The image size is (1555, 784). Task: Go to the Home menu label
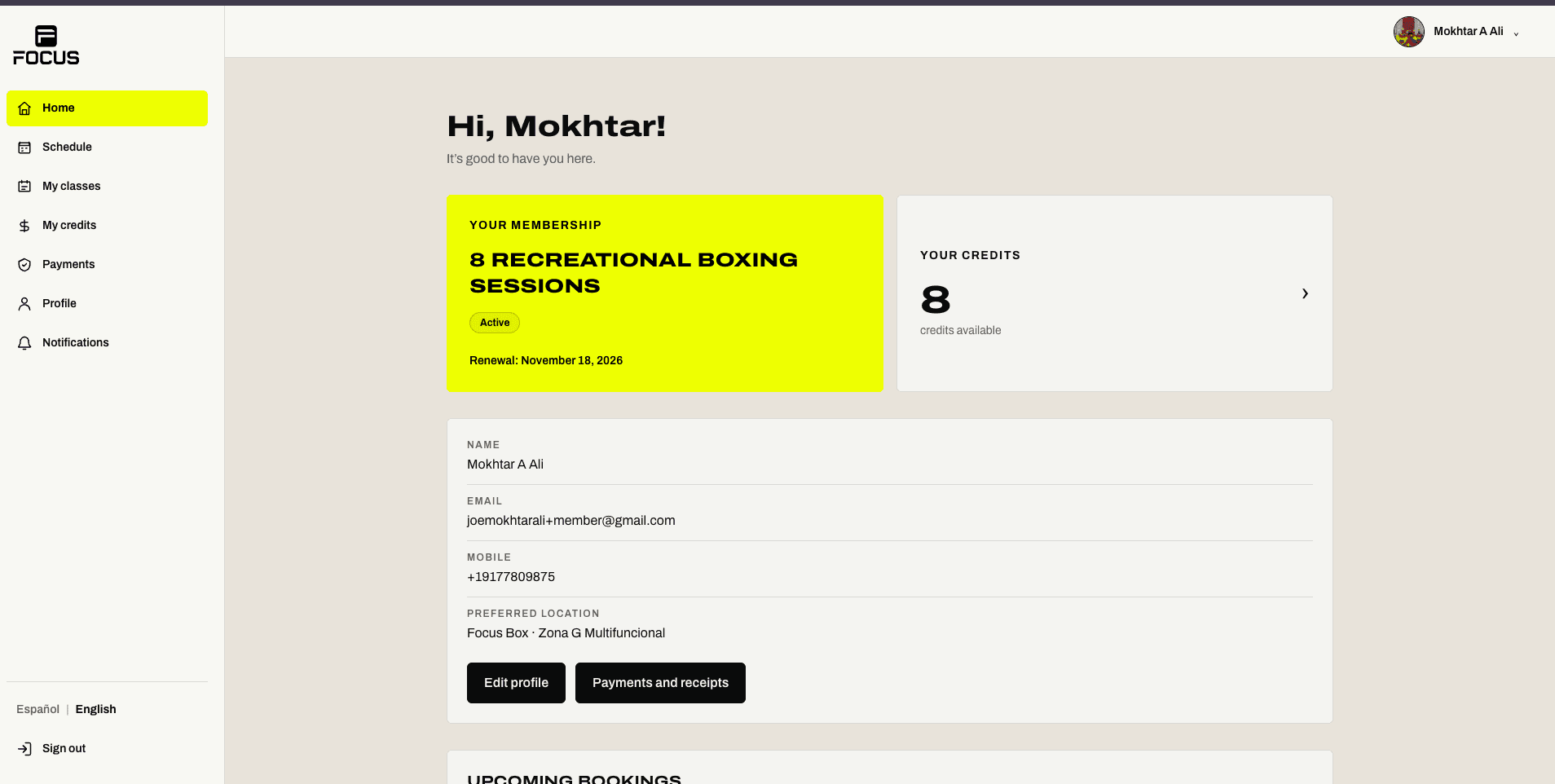click(x=59, y=108)
